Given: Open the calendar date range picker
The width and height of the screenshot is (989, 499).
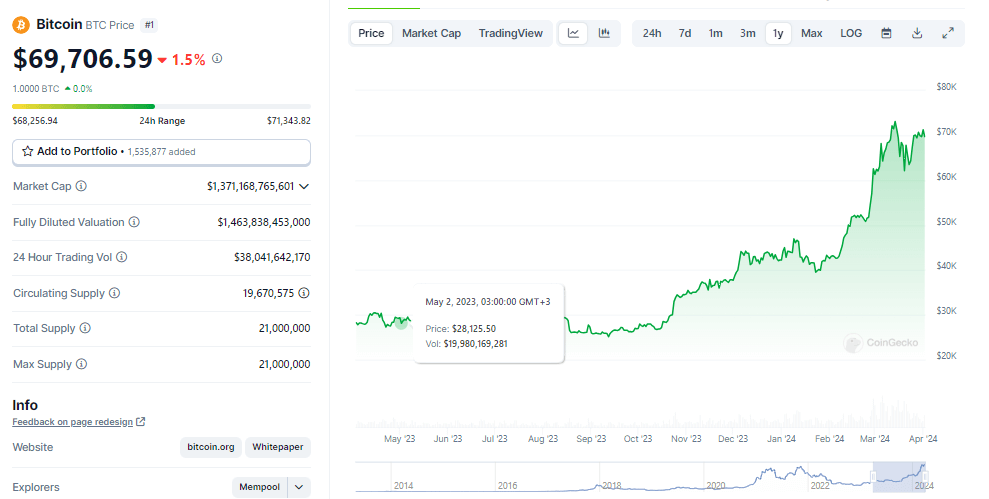Looking at the screenshot, I should [886, 33].
